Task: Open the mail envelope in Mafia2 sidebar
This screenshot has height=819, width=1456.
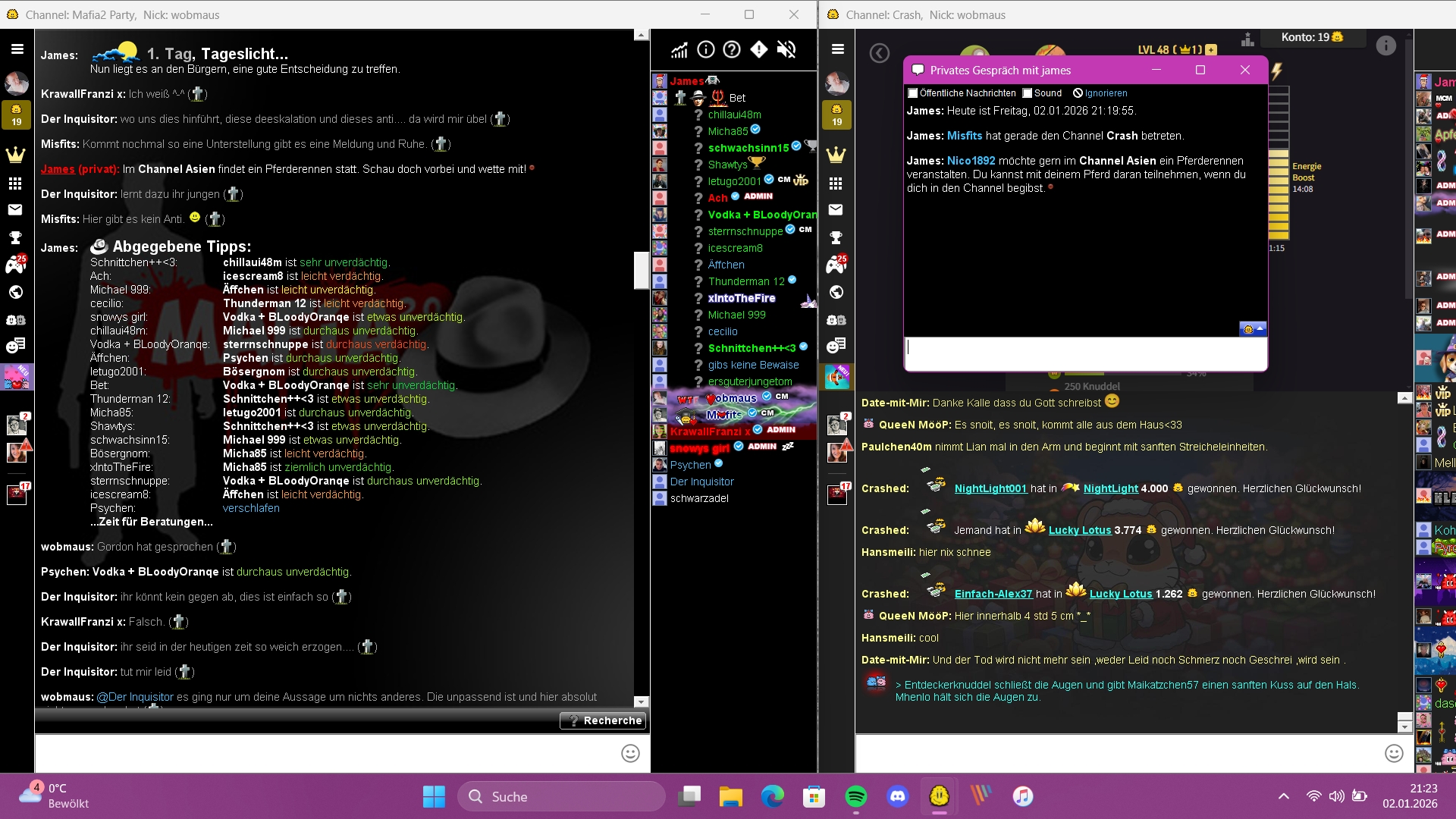Action: point(15,210)
